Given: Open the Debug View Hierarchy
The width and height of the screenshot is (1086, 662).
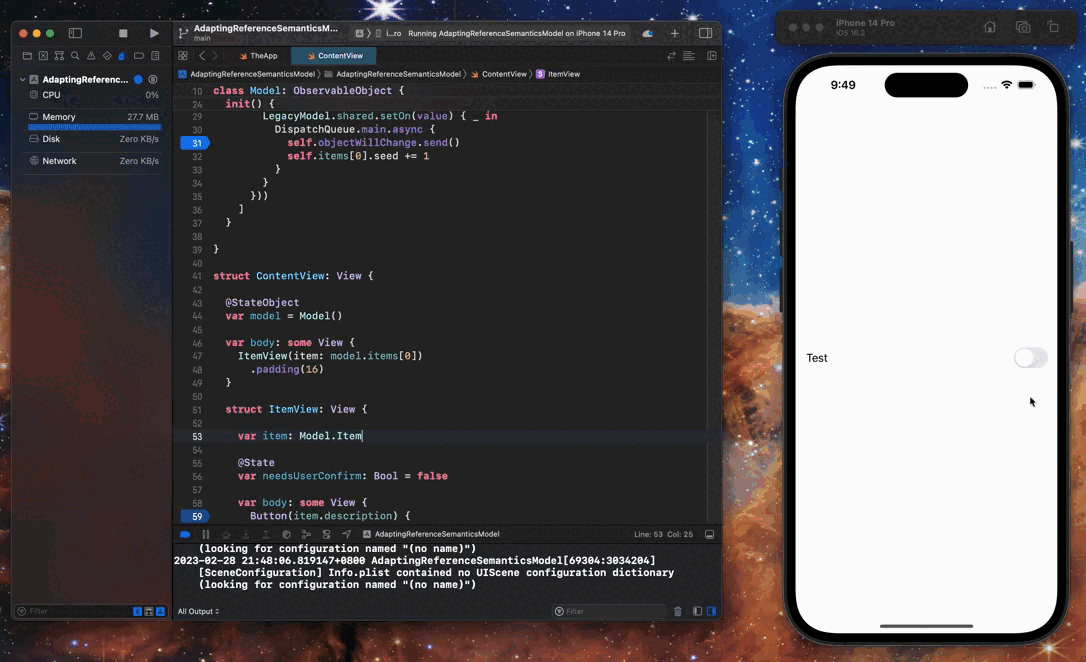Looking at the screenshot, I should tap(286, 535).
